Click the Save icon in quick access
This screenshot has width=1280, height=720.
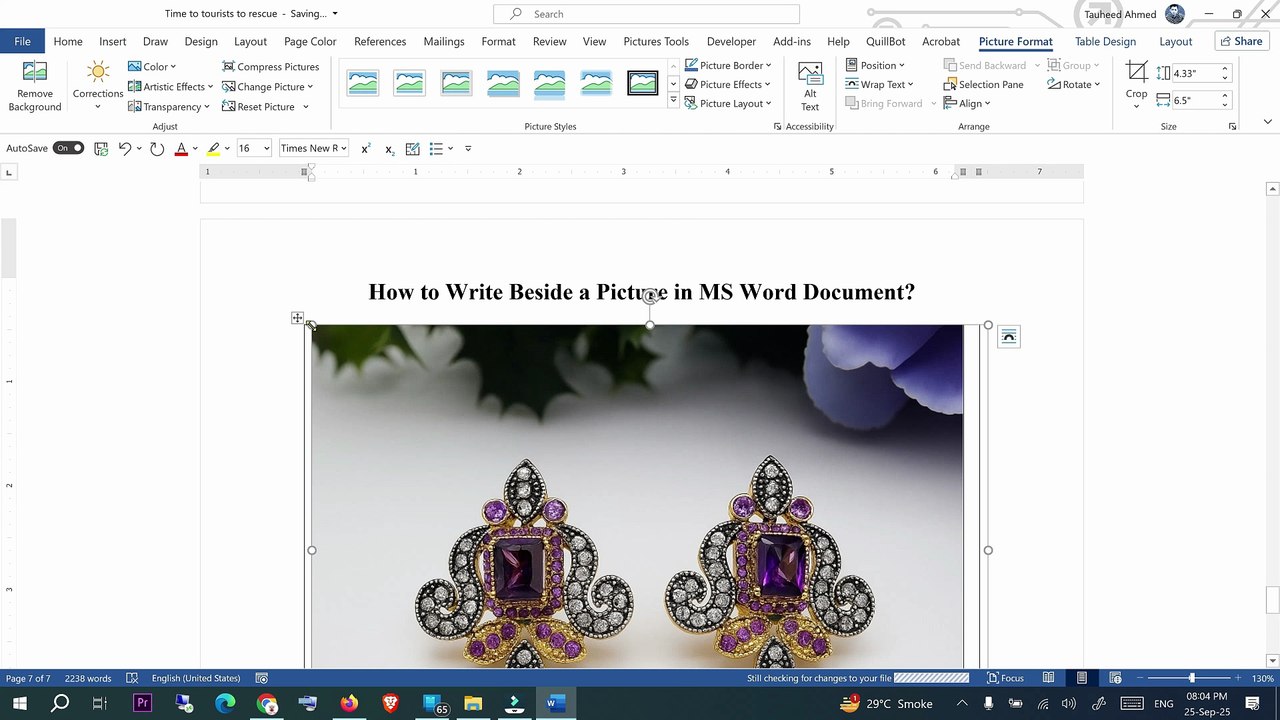coord(101,148)
